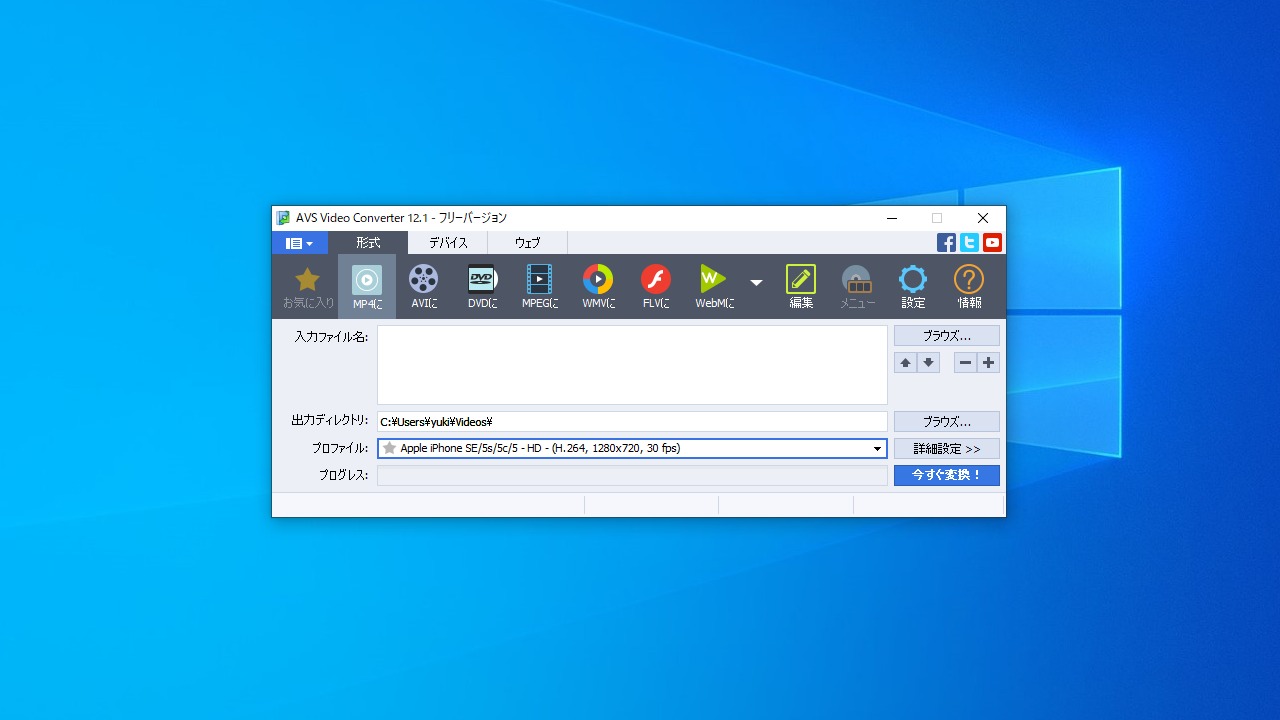Open the Twitter link icon
This screenshot has height=720, width=1280.
(969, 242)
